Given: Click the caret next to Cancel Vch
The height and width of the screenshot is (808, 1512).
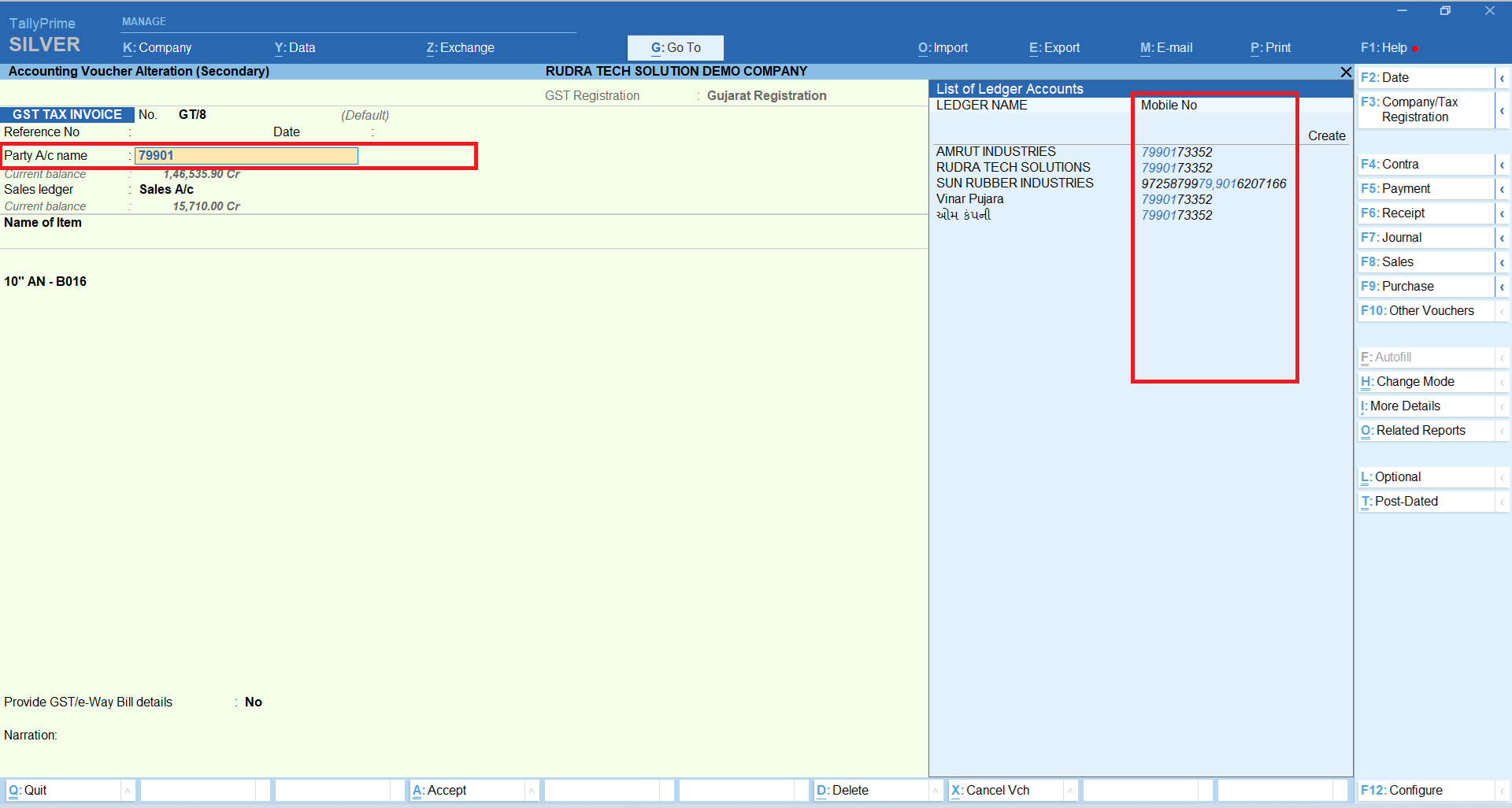Looking at the screenshot, I should tap(1070, 791).
